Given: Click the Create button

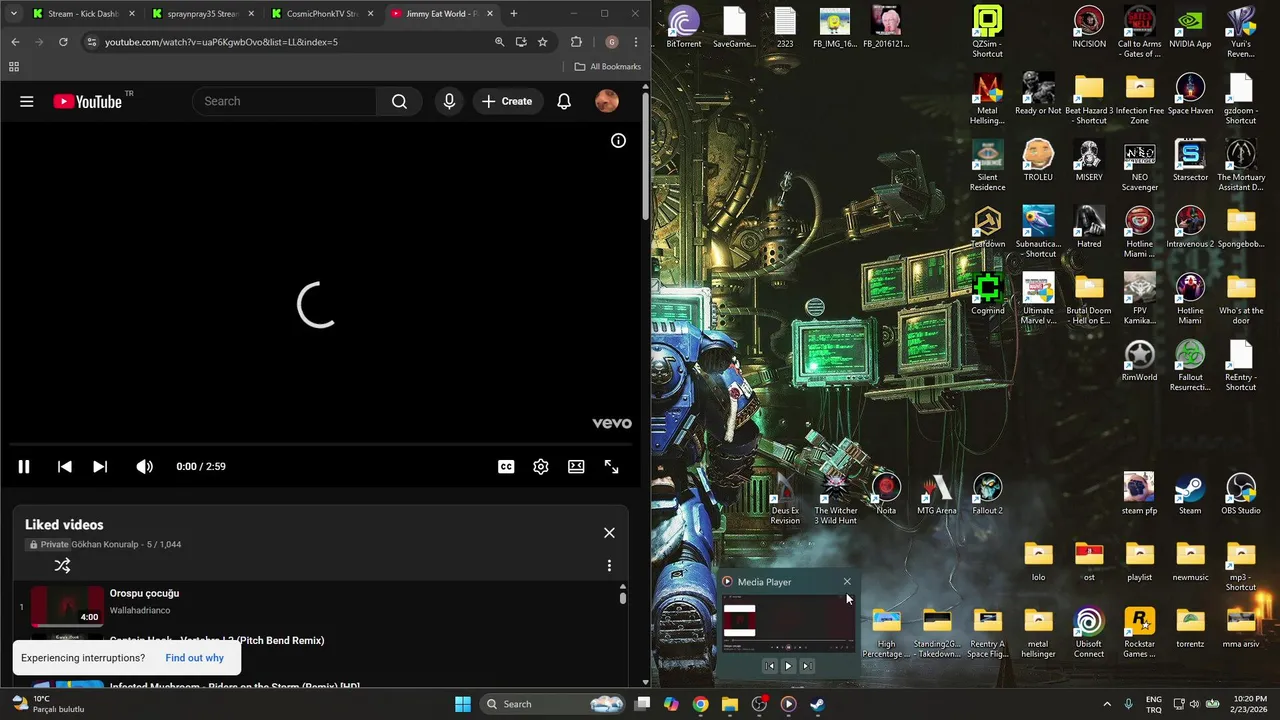Looking at the screenshot, I should click(507, 101).
